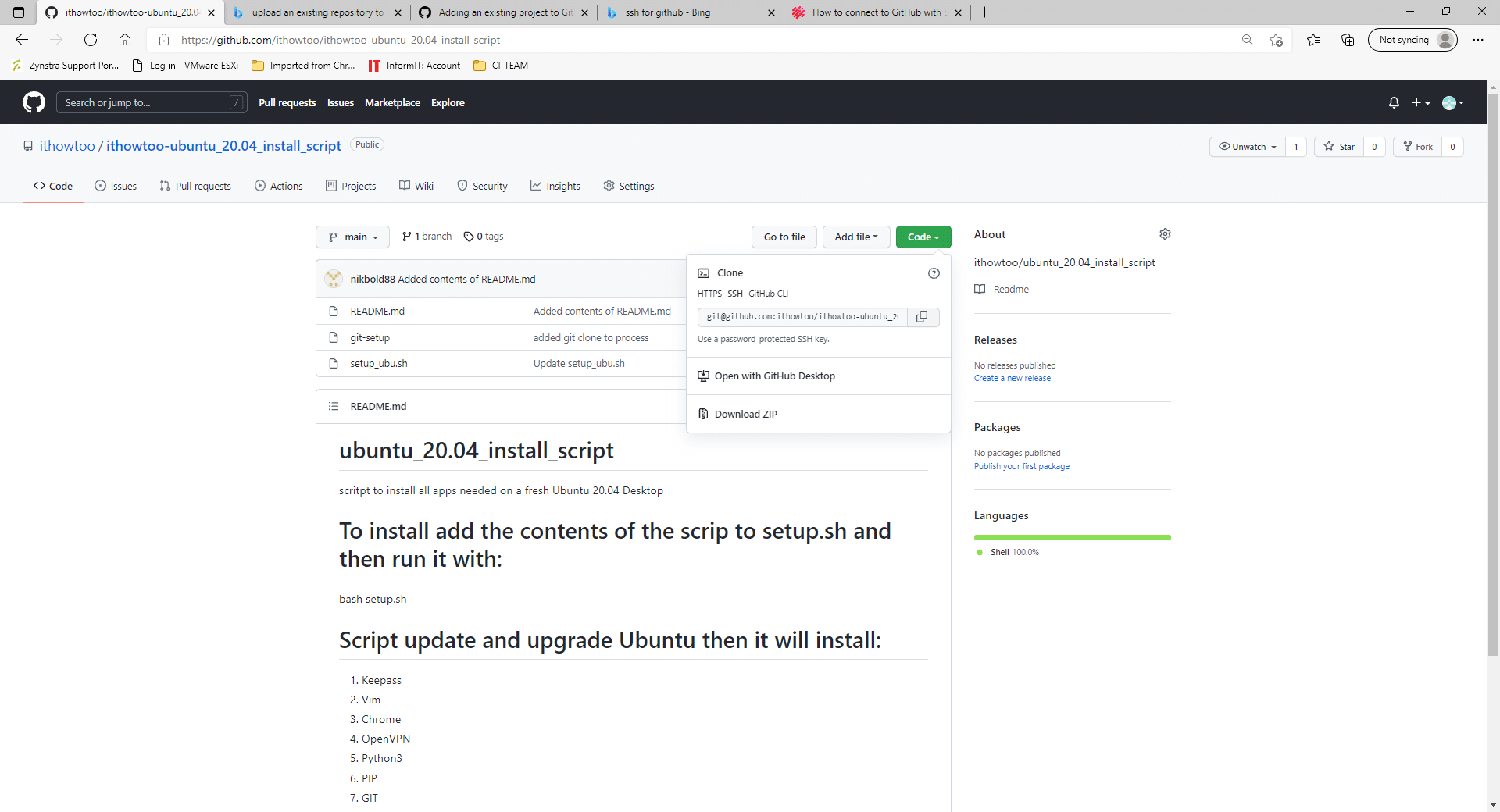Click the Shell language color bar
This screenshot has width=1500, height=812.
[x=1072, y=537]
